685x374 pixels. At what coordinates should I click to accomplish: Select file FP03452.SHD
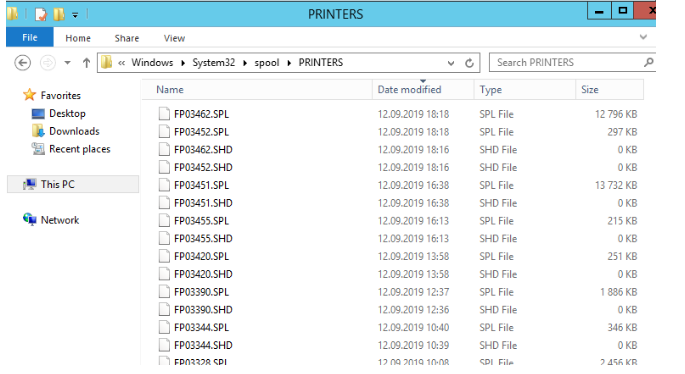203,167
